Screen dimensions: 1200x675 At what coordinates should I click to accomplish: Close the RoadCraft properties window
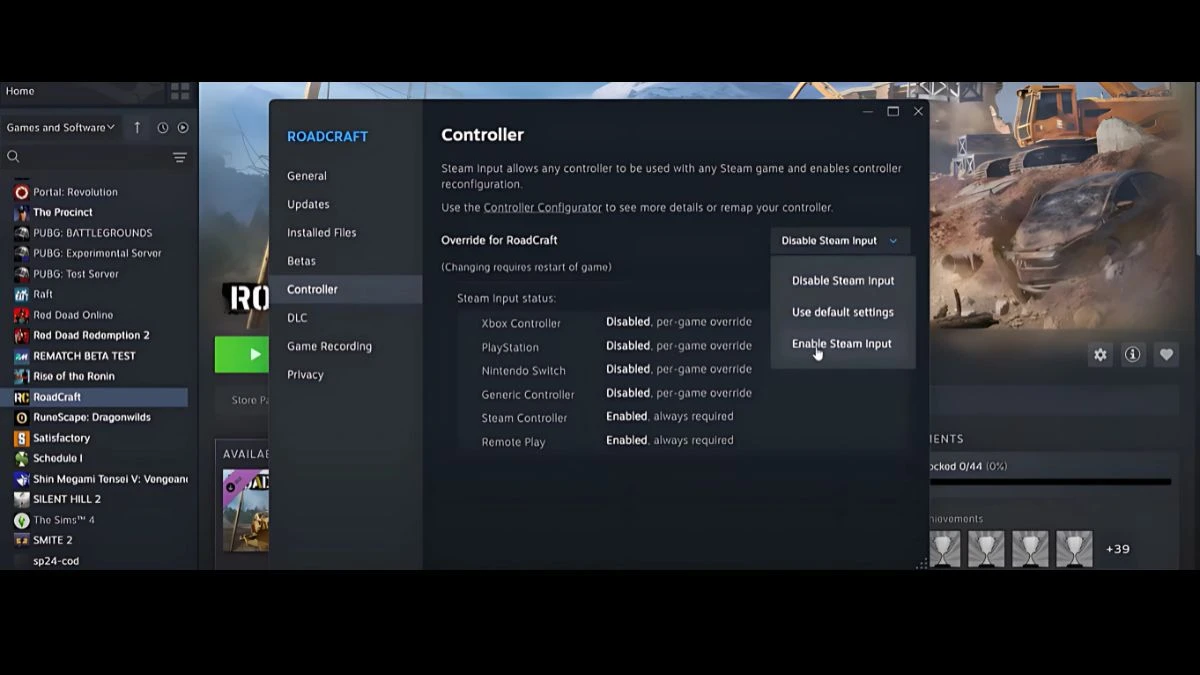(918, 111)
